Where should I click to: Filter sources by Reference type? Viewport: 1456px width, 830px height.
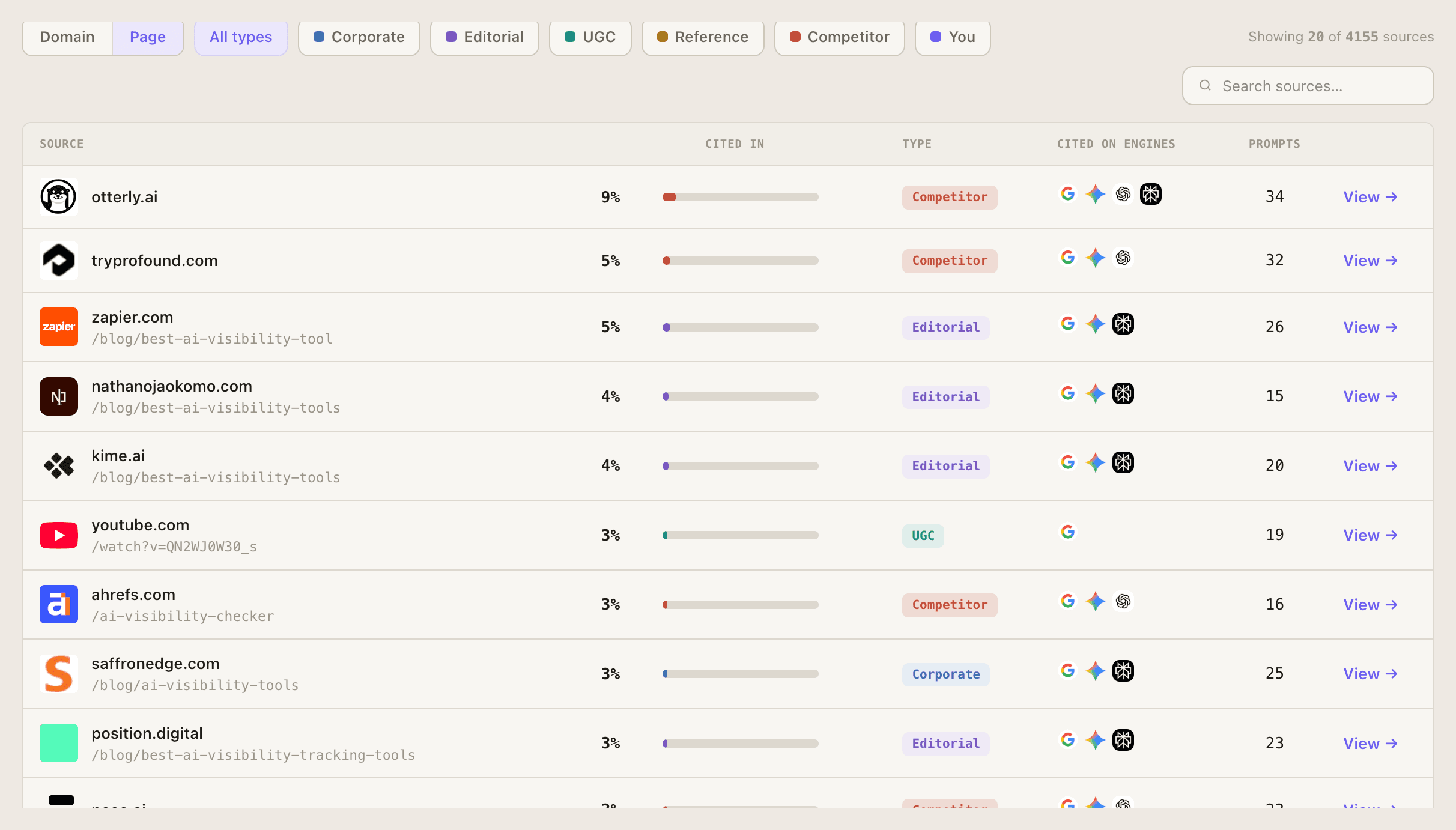pos(703,37)
